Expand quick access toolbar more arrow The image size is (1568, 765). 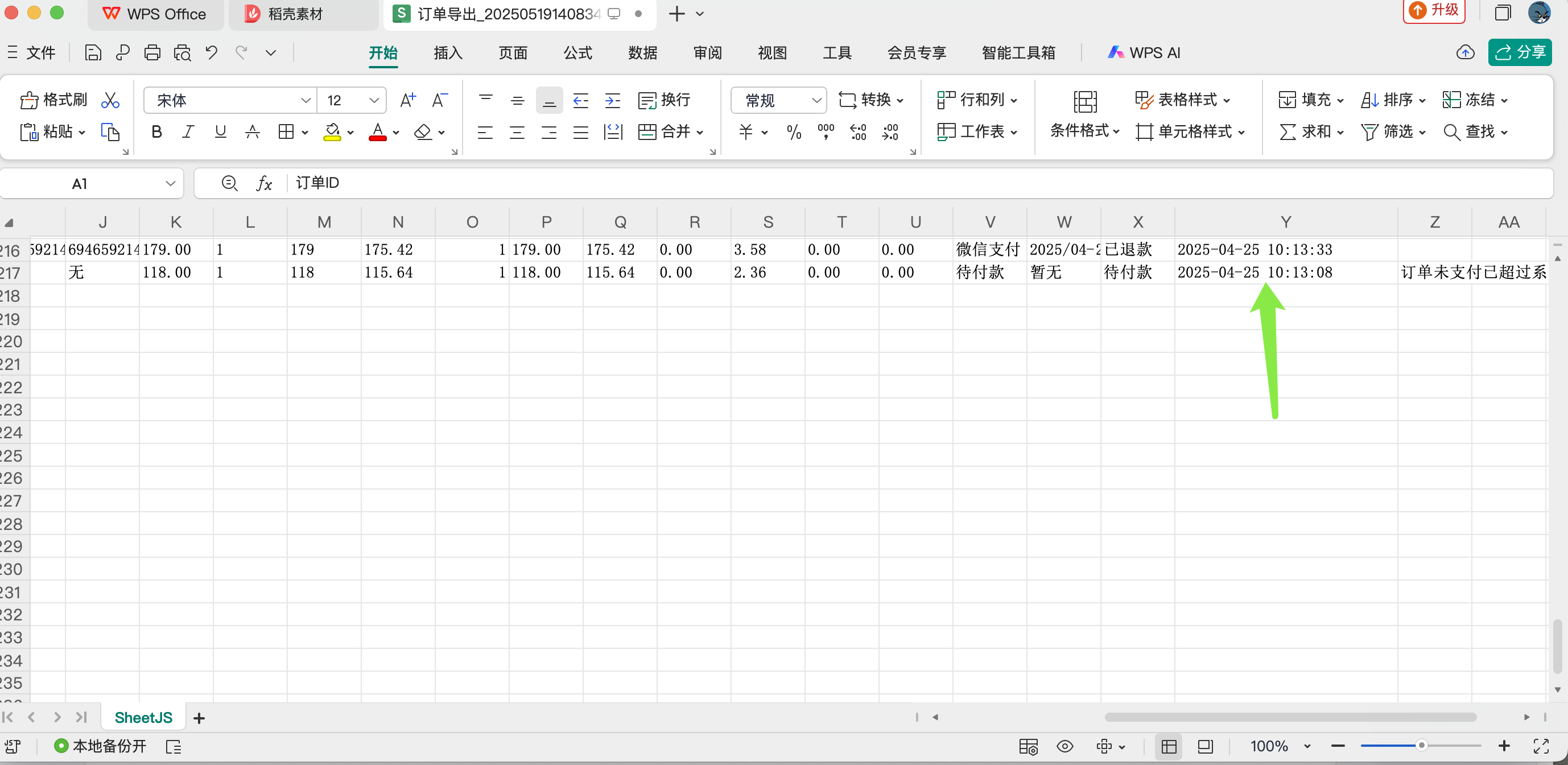(271, 53)
